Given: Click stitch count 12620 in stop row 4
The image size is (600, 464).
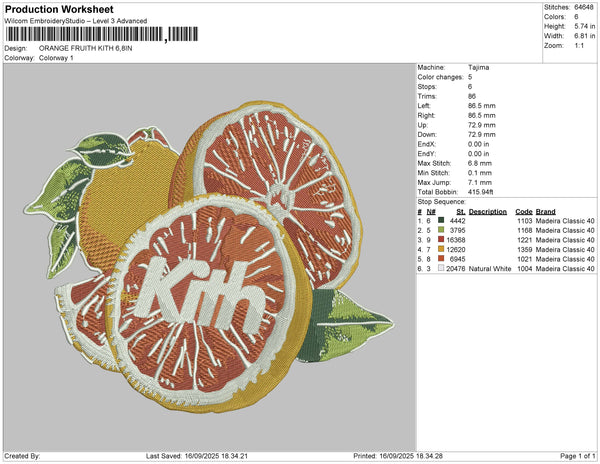Looking at the screenshot, I should point(456,249).
